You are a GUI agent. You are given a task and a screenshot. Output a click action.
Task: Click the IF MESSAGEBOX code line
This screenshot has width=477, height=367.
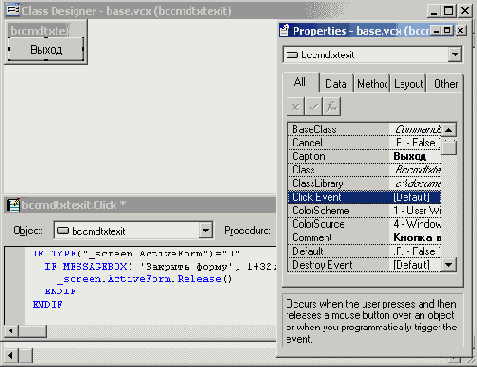160,266
